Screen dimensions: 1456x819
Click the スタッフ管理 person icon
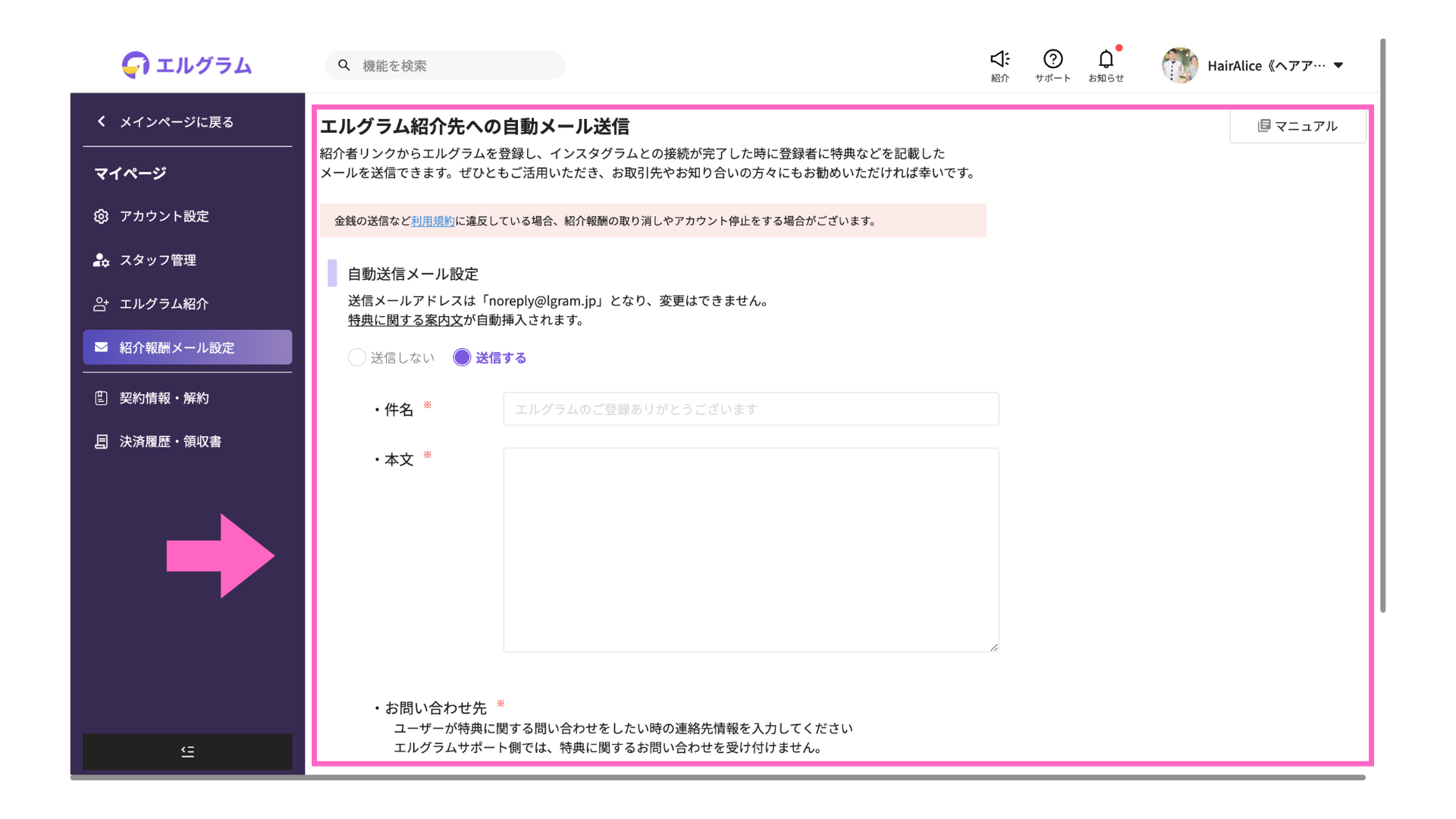101,260
